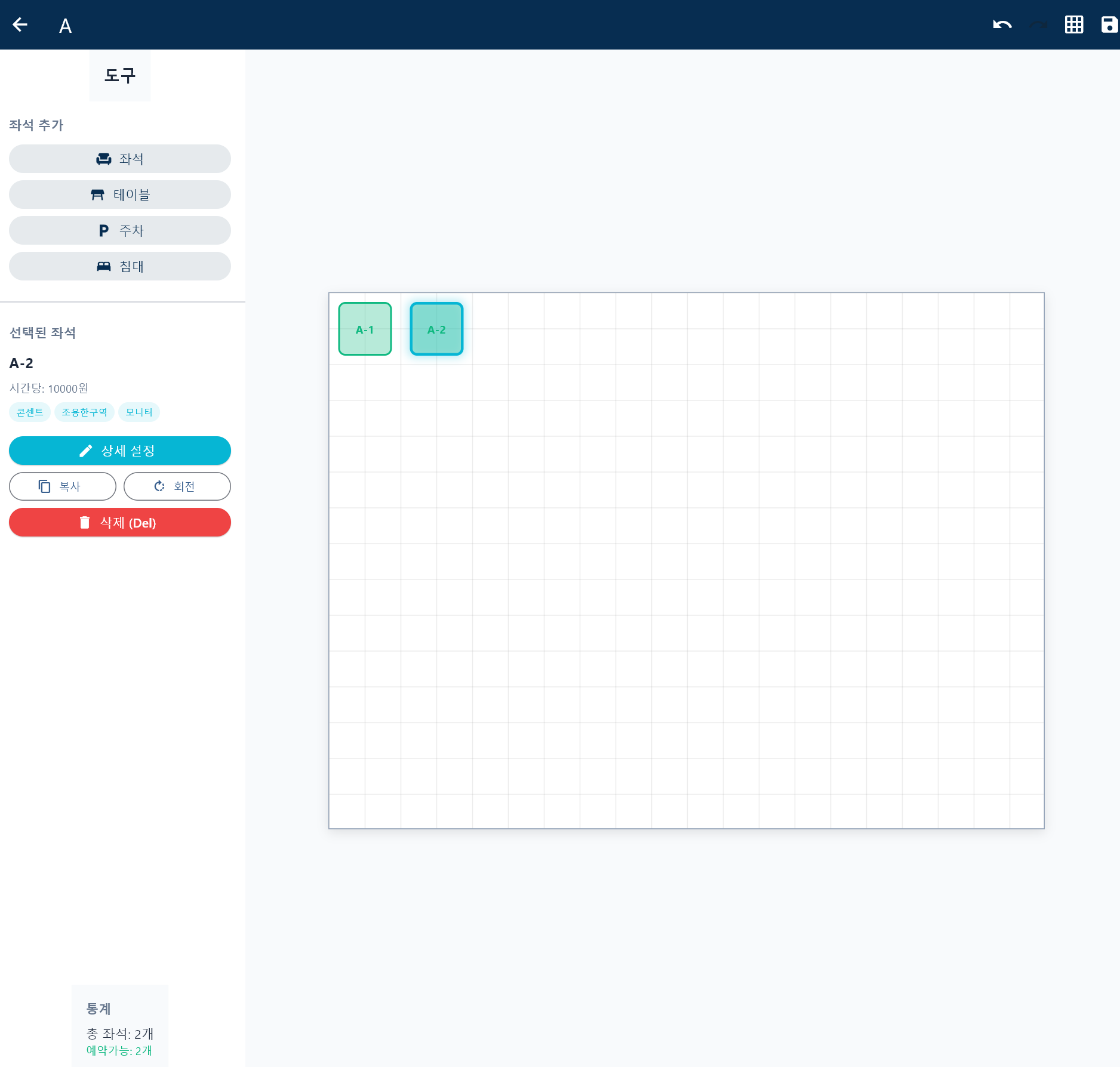The image size is (1120, 1067).
Task: Add a 주차 parking spot
Action: (x=120, y=230)
